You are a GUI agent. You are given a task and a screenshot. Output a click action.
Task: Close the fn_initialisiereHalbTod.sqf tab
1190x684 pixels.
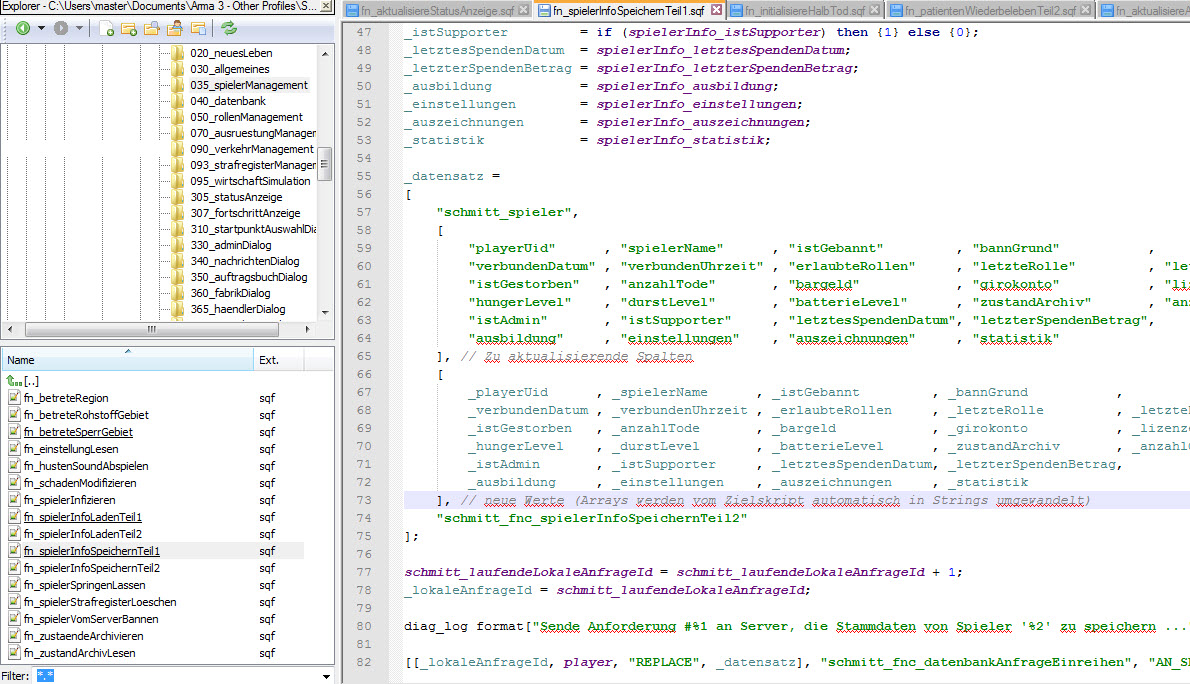[874, 10]
